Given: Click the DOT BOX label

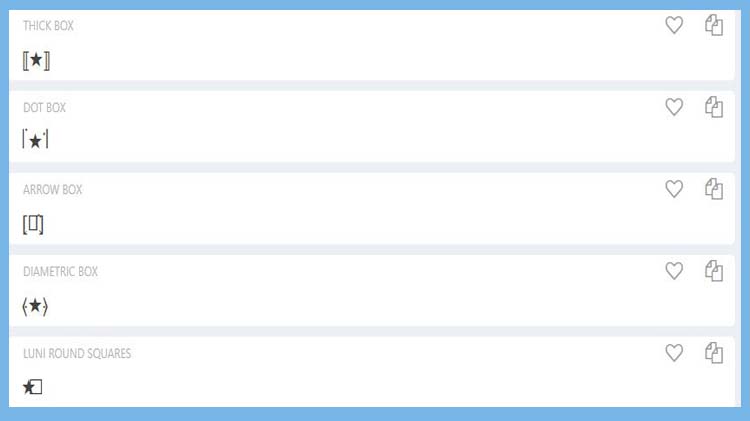Looking at the screenshot, I should [x=44, y=108].
